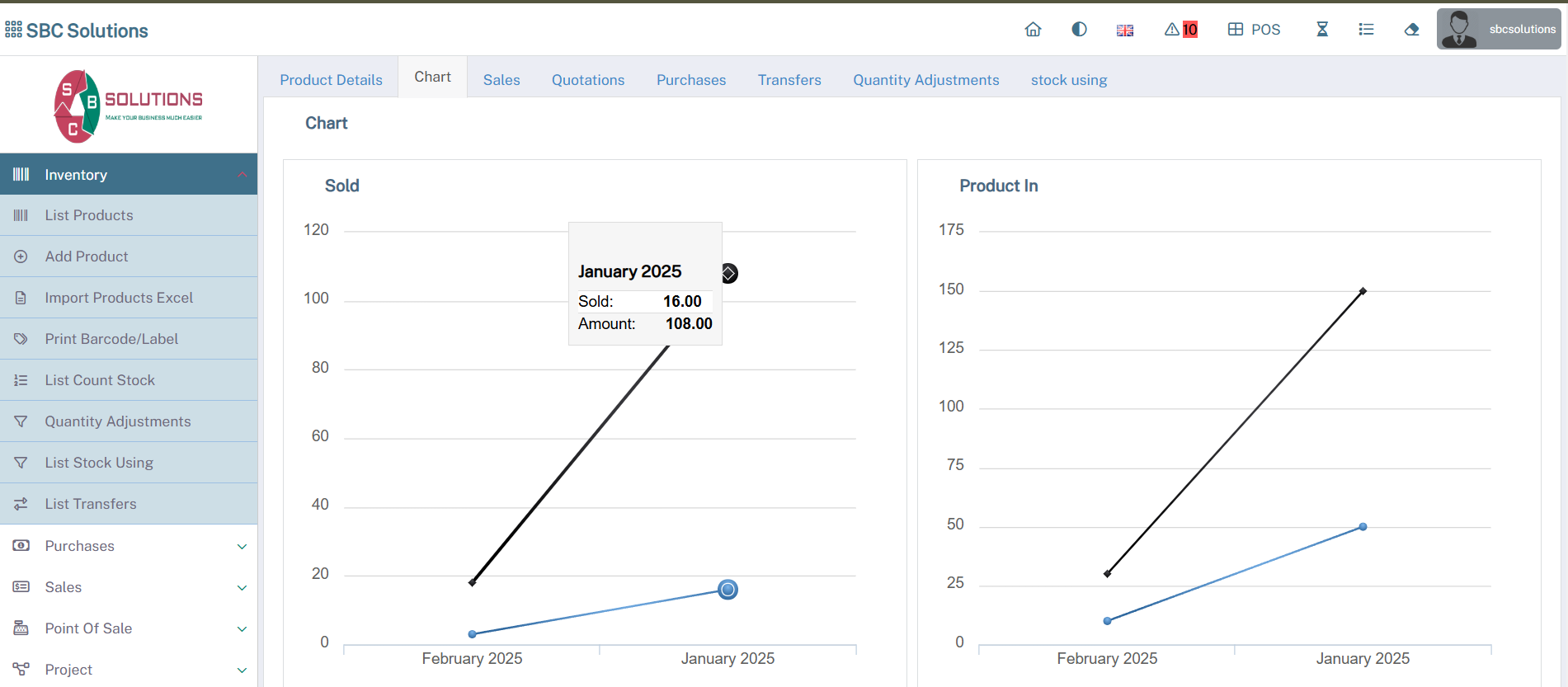Viewport: 1568px width, 687px height.
Task: Toggle dark mode contrast icon
Action: point(1079,30)
